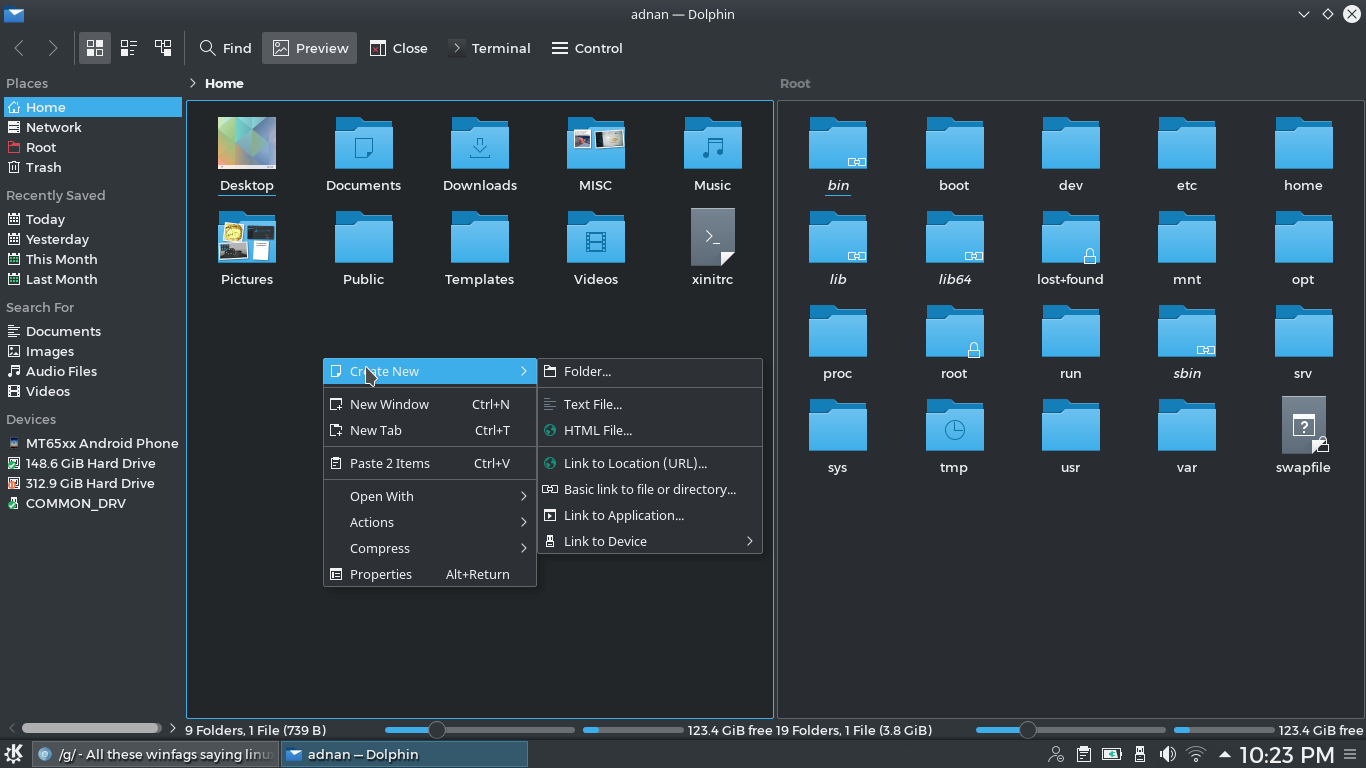Choose New Tab from context menu
Screen dimensions: 1366x768
(x=430, y=430)
